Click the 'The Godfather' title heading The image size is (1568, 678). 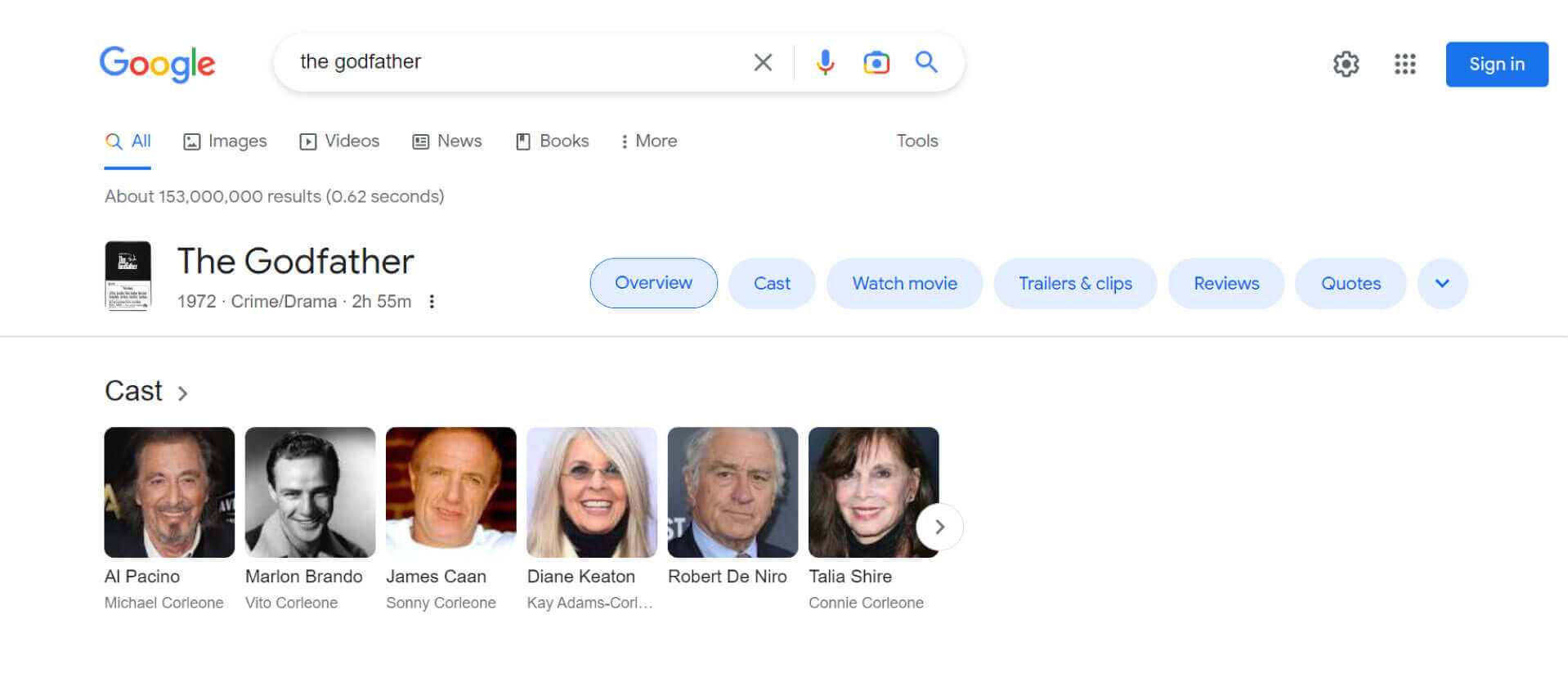[x=296, y=262]
